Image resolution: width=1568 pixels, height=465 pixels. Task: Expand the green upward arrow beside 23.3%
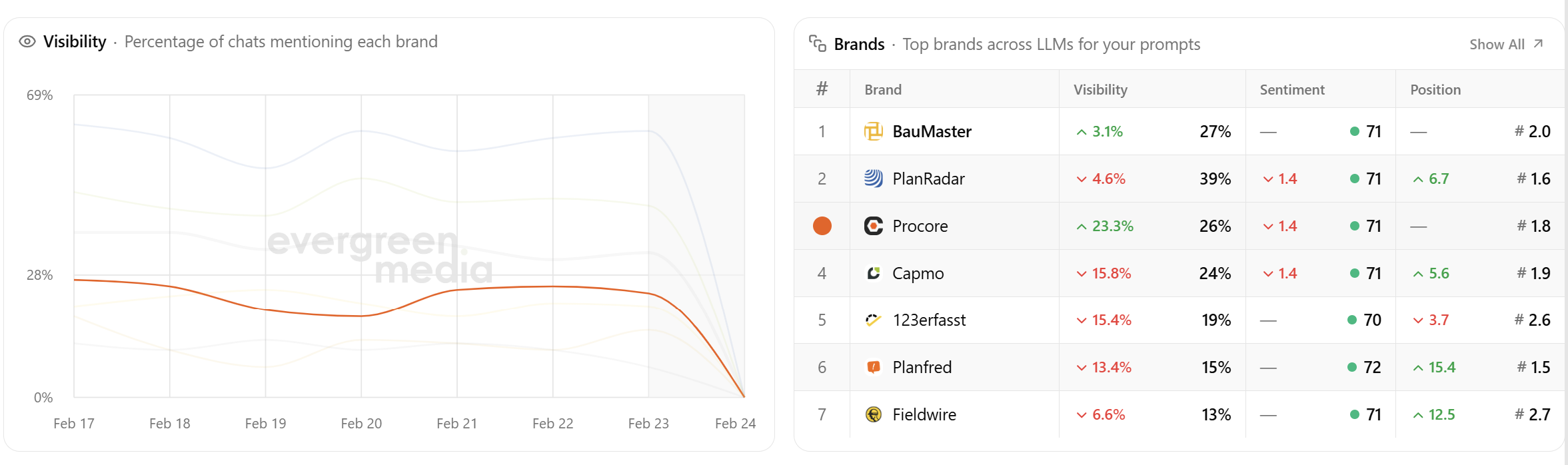coord(1083,226)
